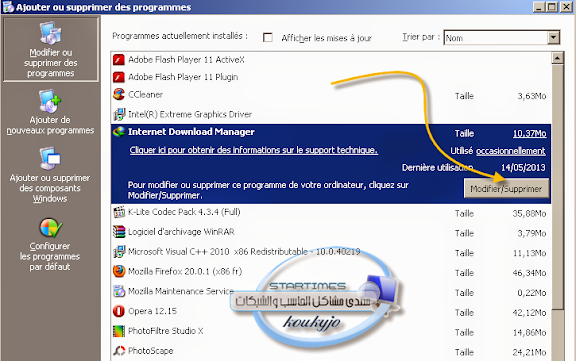
Task: Click the Internet Download Manager icon
Action: [x=119, y=131]
